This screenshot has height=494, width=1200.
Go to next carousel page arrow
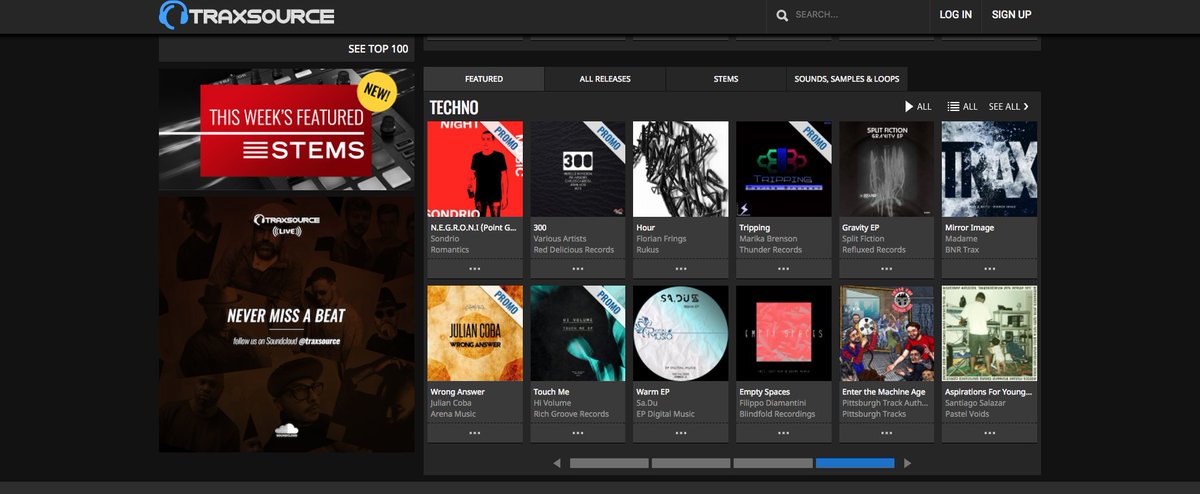(908, 463)
